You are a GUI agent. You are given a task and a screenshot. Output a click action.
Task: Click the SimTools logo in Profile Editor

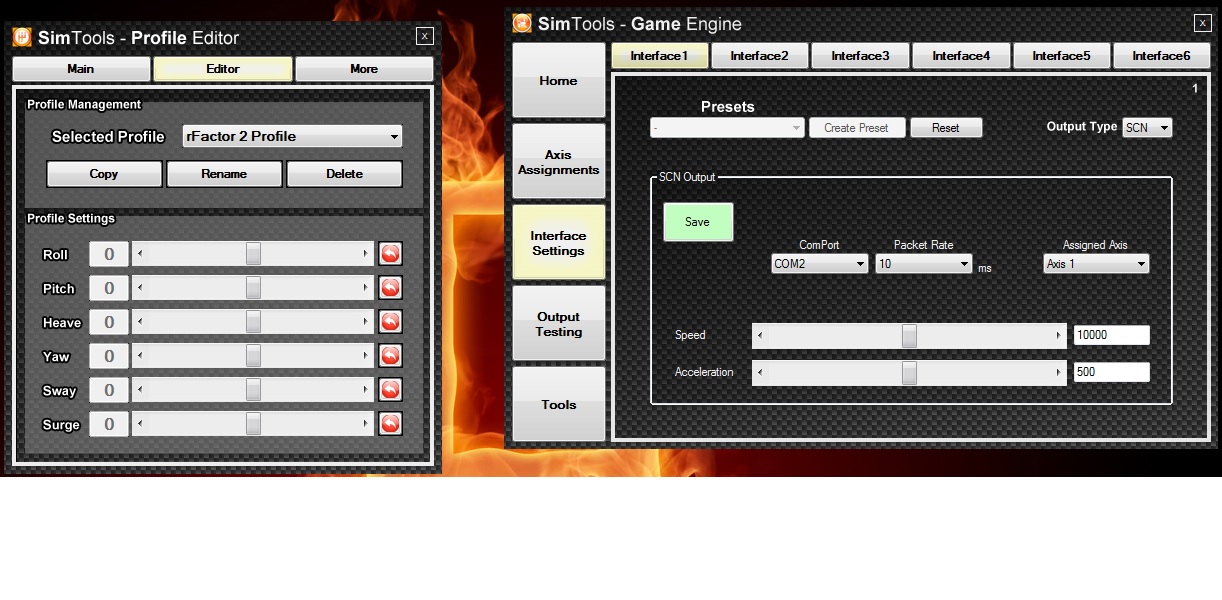[22, 38]
